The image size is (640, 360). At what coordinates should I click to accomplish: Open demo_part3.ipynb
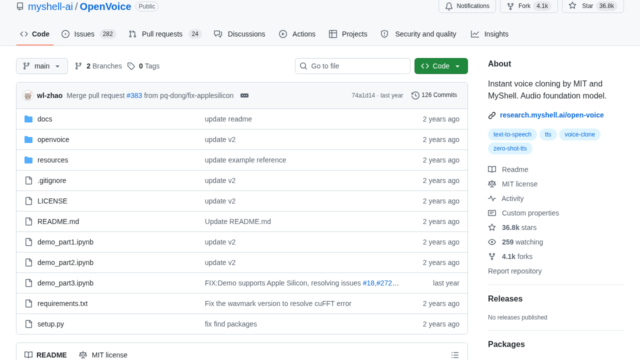(x=65, y=283)
